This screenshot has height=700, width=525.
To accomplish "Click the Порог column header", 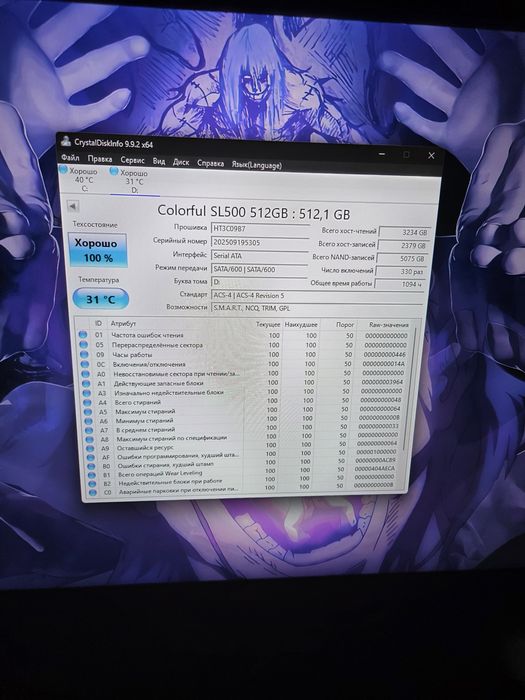I will tap(345, 325).
